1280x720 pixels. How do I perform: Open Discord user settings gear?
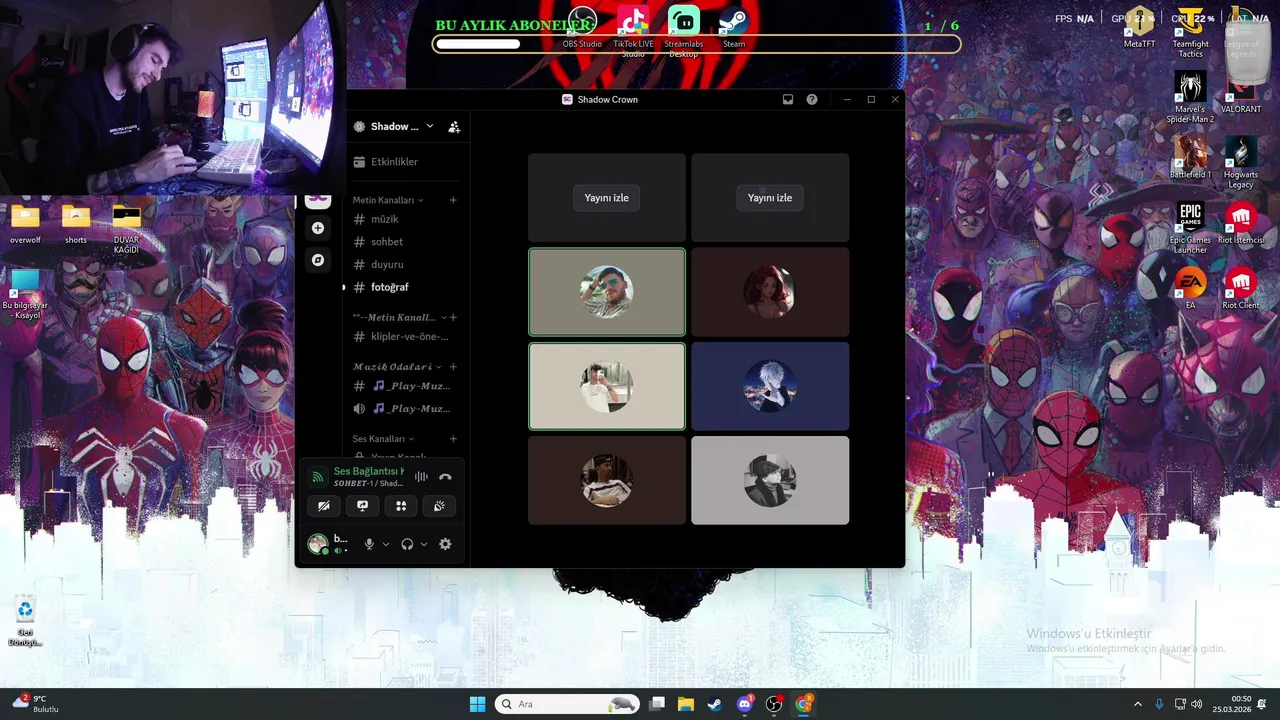tap(445, 544)
